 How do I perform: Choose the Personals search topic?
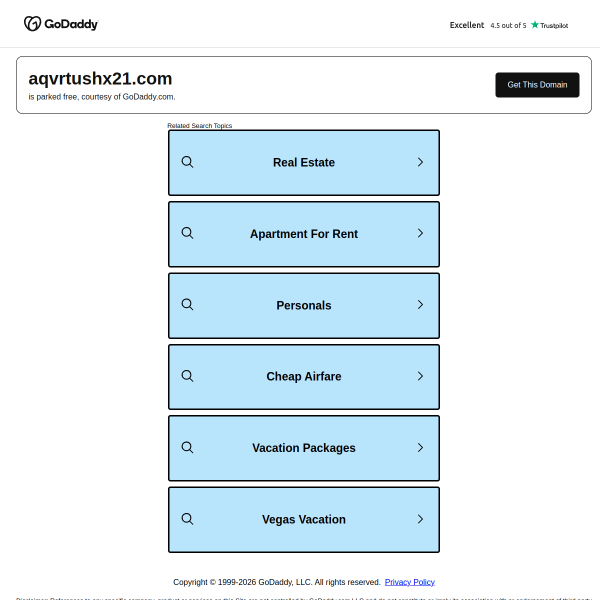(304, 305)
